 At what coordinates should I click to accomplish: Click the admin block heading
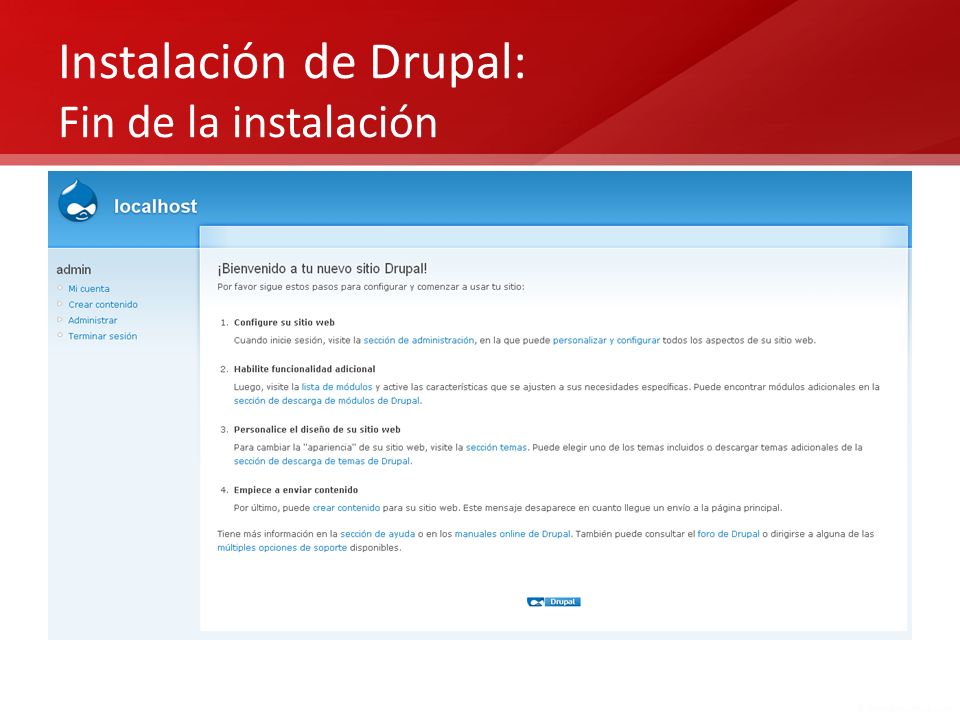coord(73,269)
